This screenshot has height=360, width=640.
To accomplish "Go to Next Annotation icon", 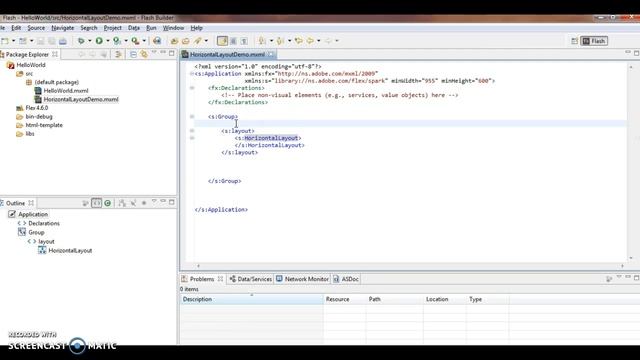I will click(262, 41).
